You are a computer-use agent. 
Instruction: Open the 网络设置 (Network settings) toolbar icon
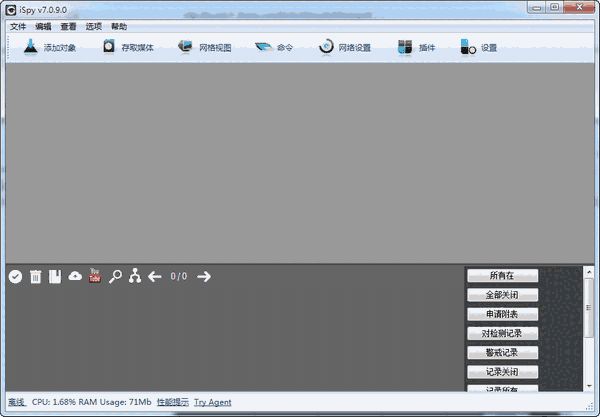[x=326, y=47]
